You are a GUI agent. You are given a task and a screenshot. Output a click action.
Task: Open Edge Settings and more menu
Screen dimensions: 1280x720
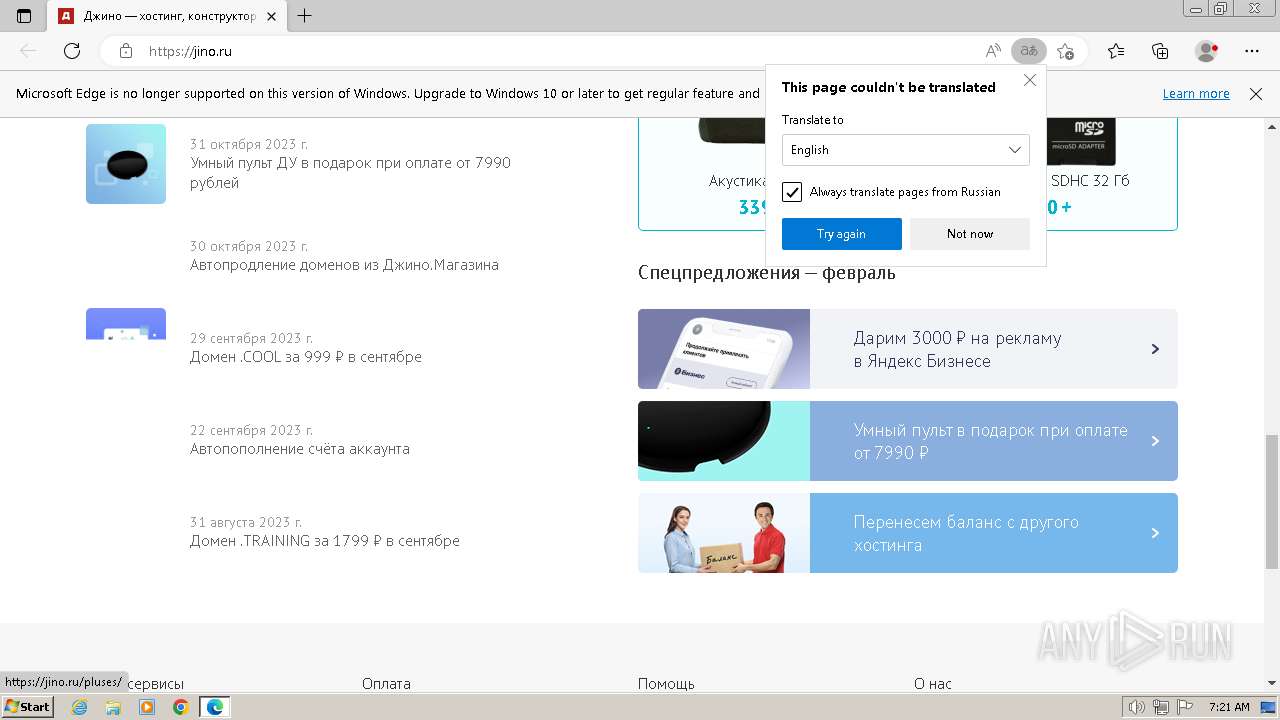[x=1252, y=51]
